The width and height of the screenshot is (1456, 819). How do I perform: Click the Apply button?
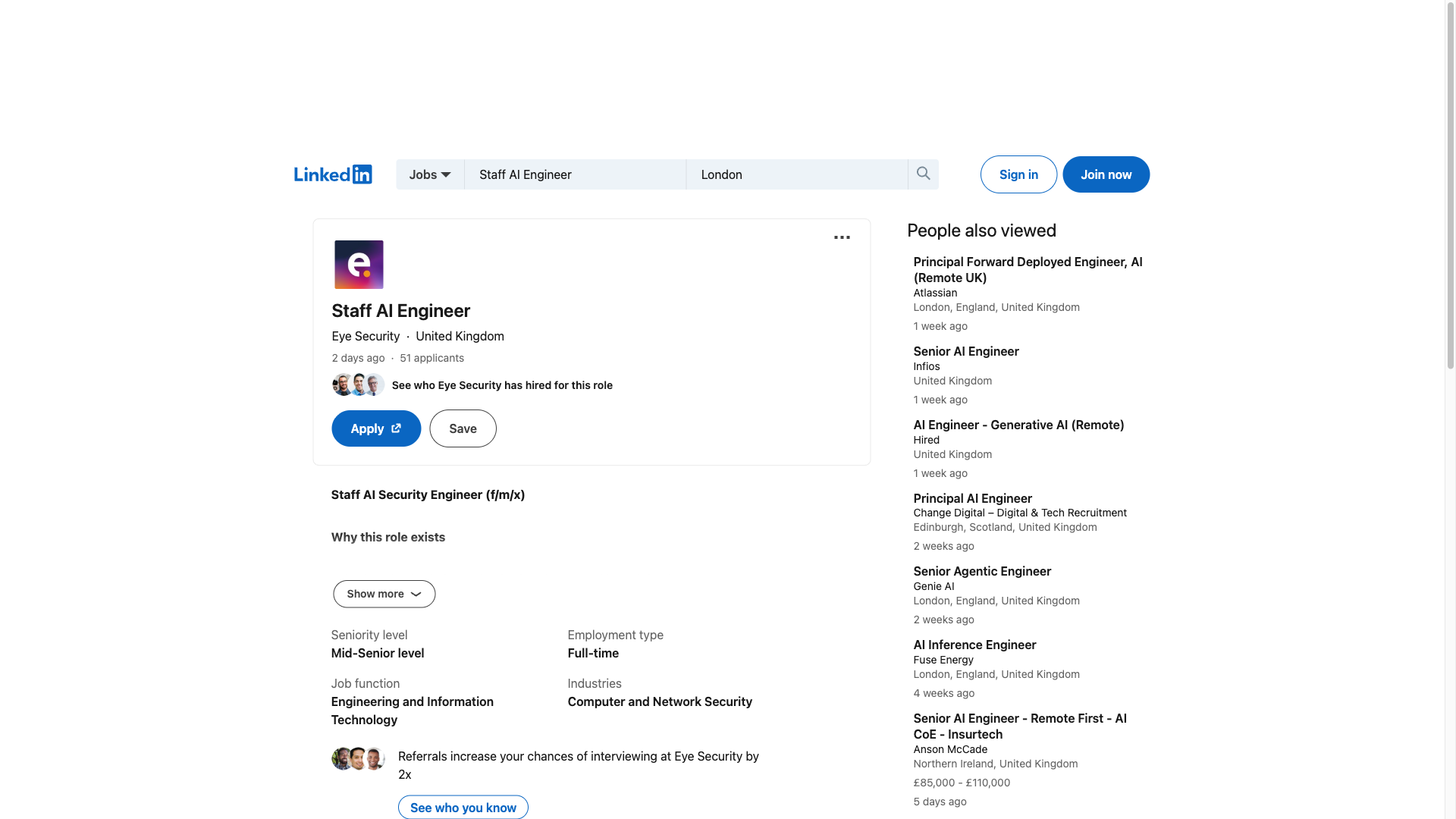click(x=376, y=428)
